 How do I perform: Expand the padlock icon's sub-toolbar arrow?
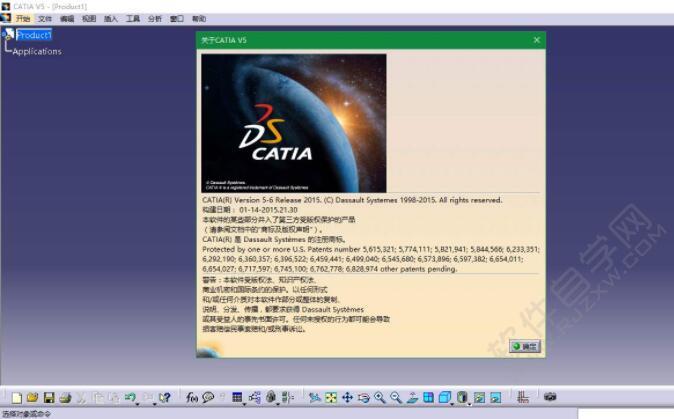(278, 404)
